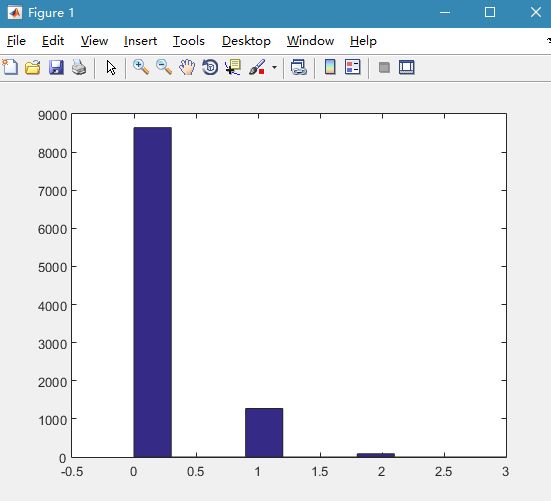551x501 pixels.
Task: Insert a colorbar via toolbar icon
Action: pyautogui.click(x=330, y=67)
